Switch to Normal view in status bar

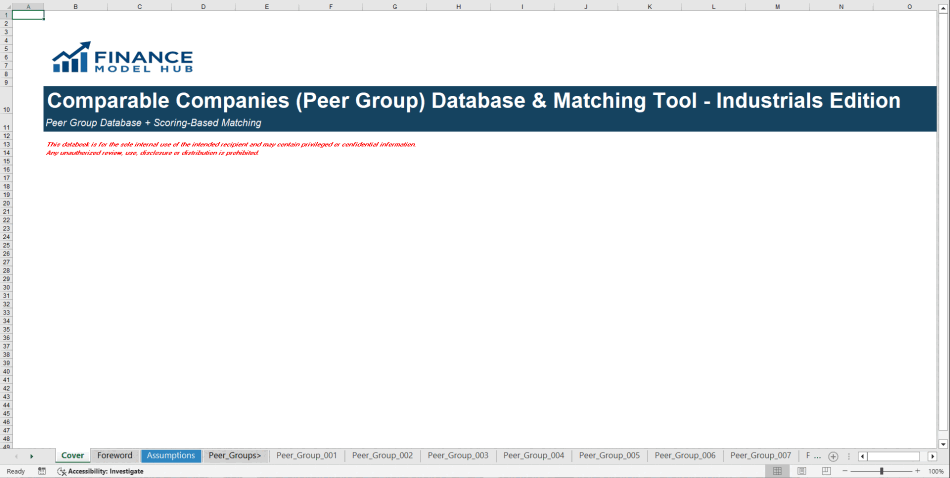point(777,471)
